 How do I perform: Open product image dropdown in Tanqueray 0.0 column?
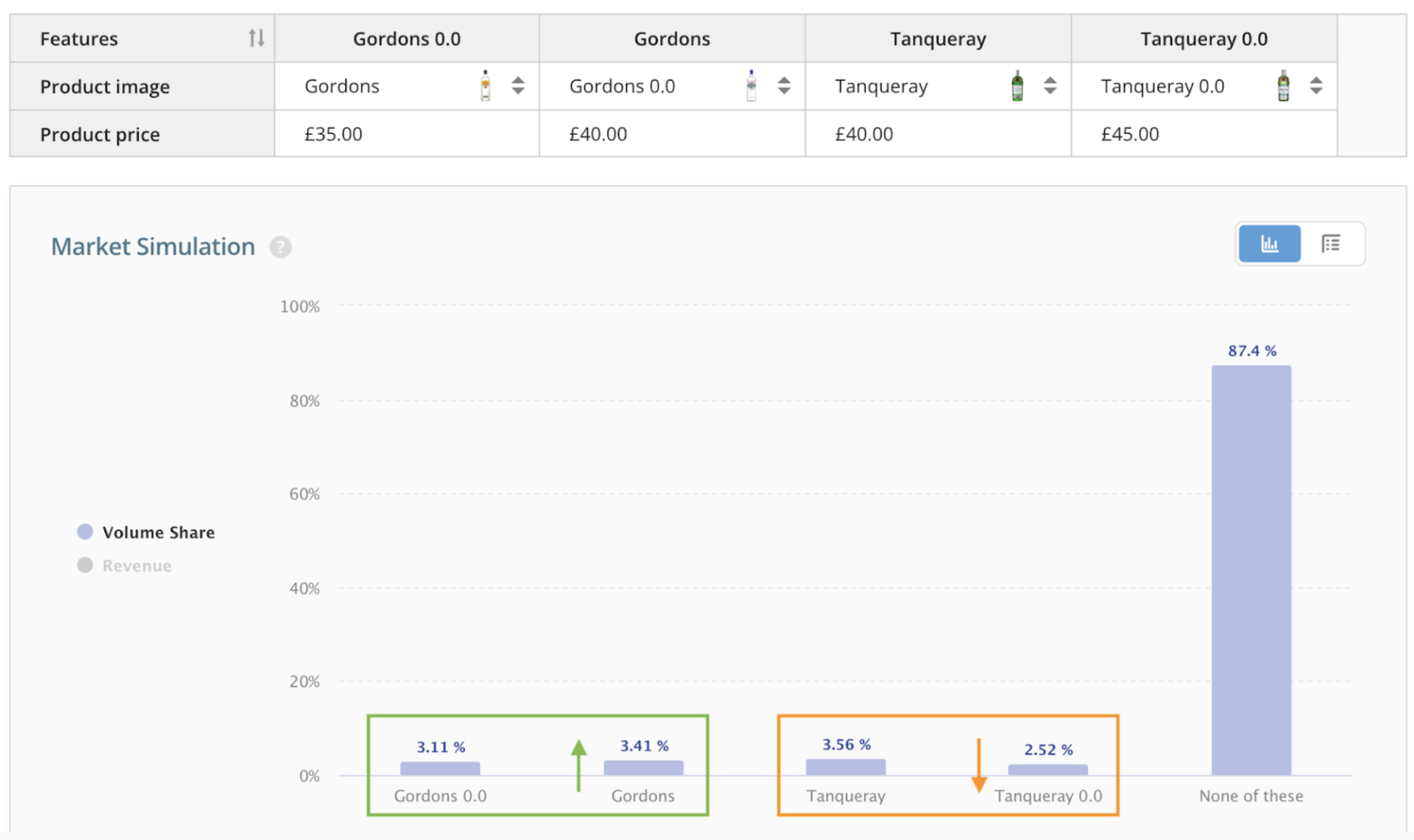[x=1316, y=86]
